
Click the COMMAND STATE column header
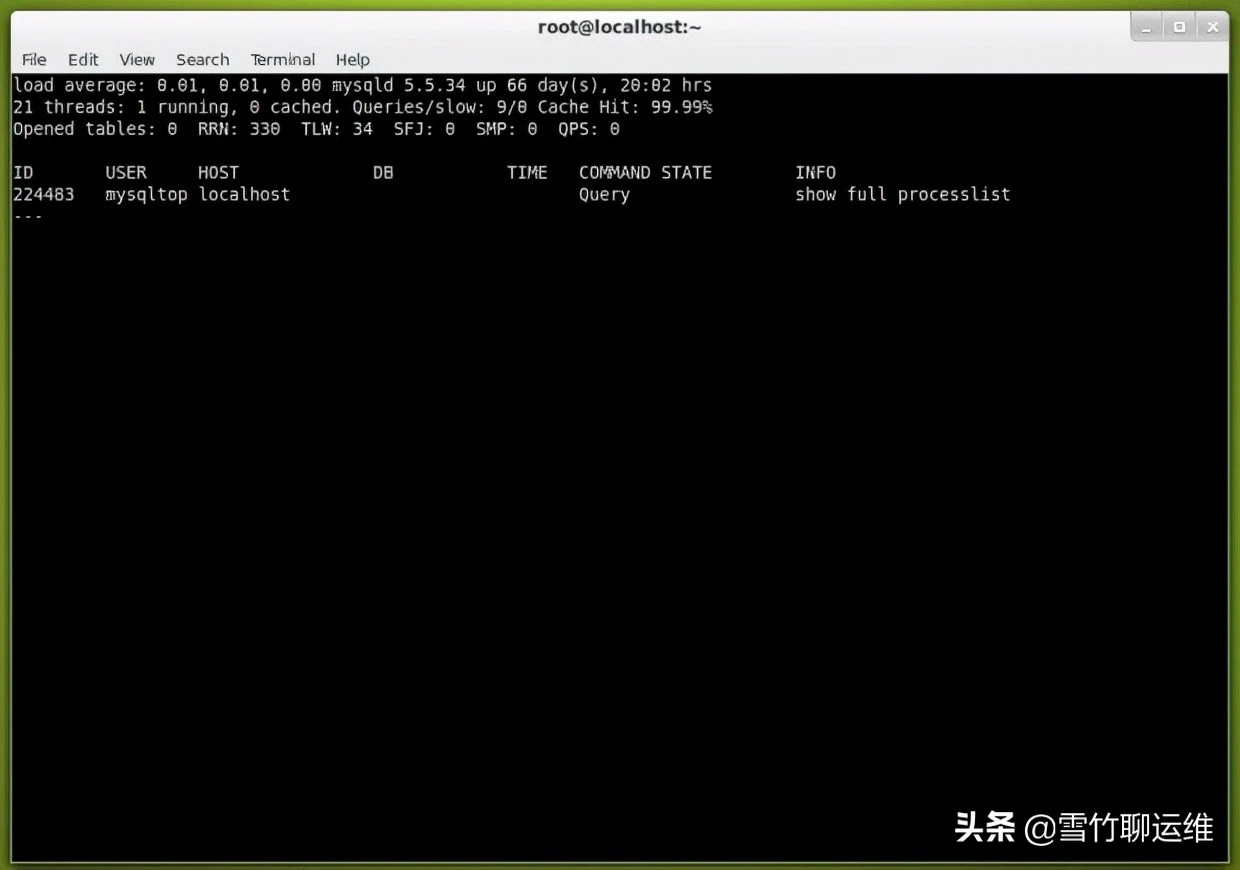tap(644, 172)
